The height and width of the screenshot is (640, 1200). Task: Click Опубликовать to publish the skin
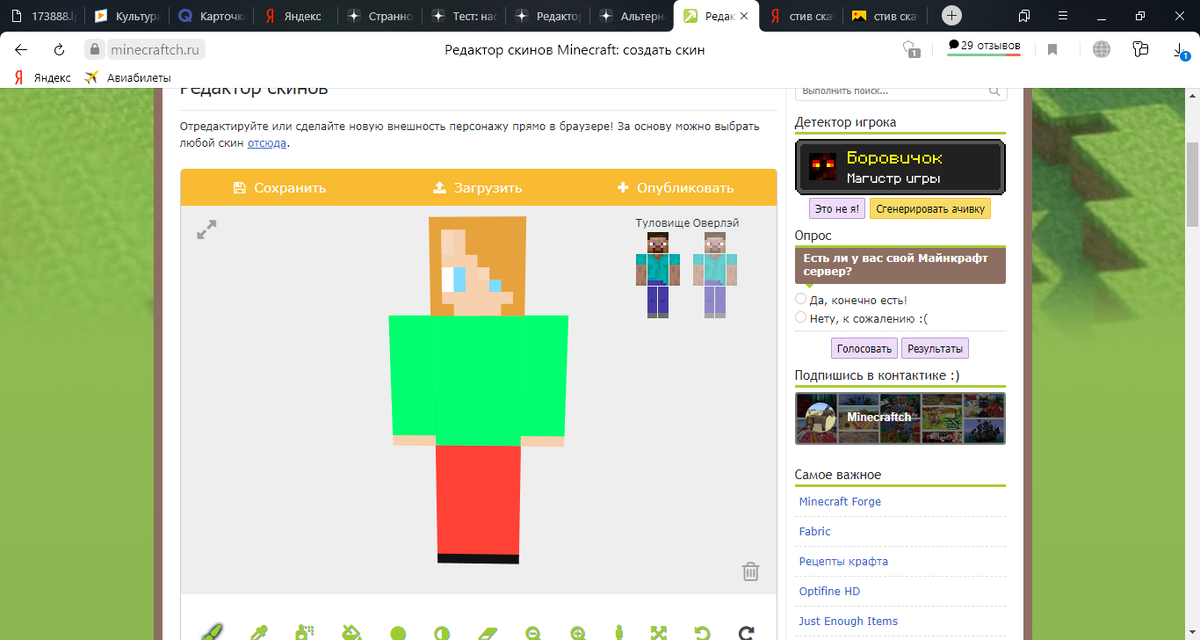point(676,187)
